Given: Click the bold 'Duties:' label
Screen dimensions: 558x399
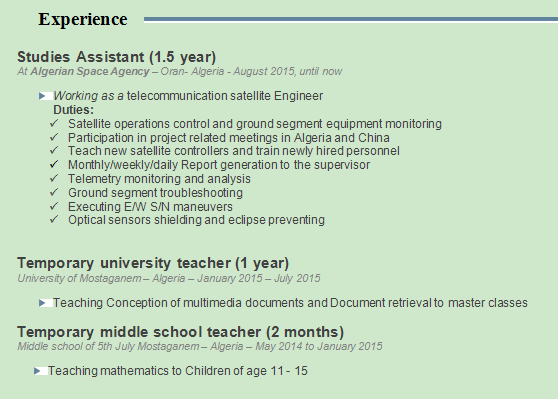Looking at the screenshot, I should tap(74, 110).
